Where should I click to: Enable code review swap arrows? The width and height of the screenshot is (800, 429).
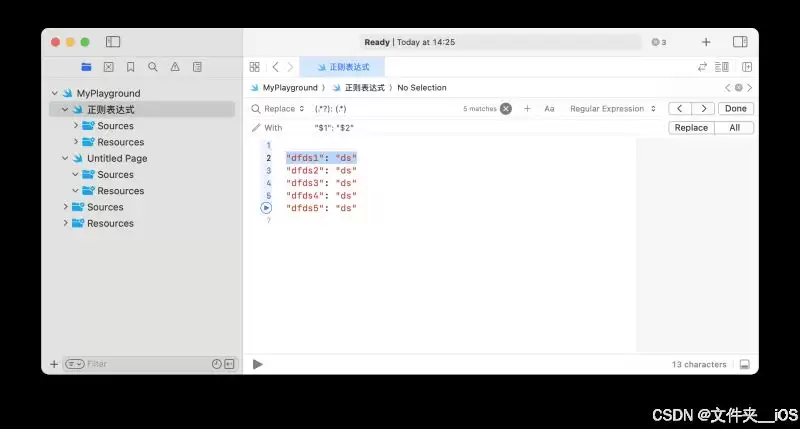pyautogui.click(x=703, y=67)
